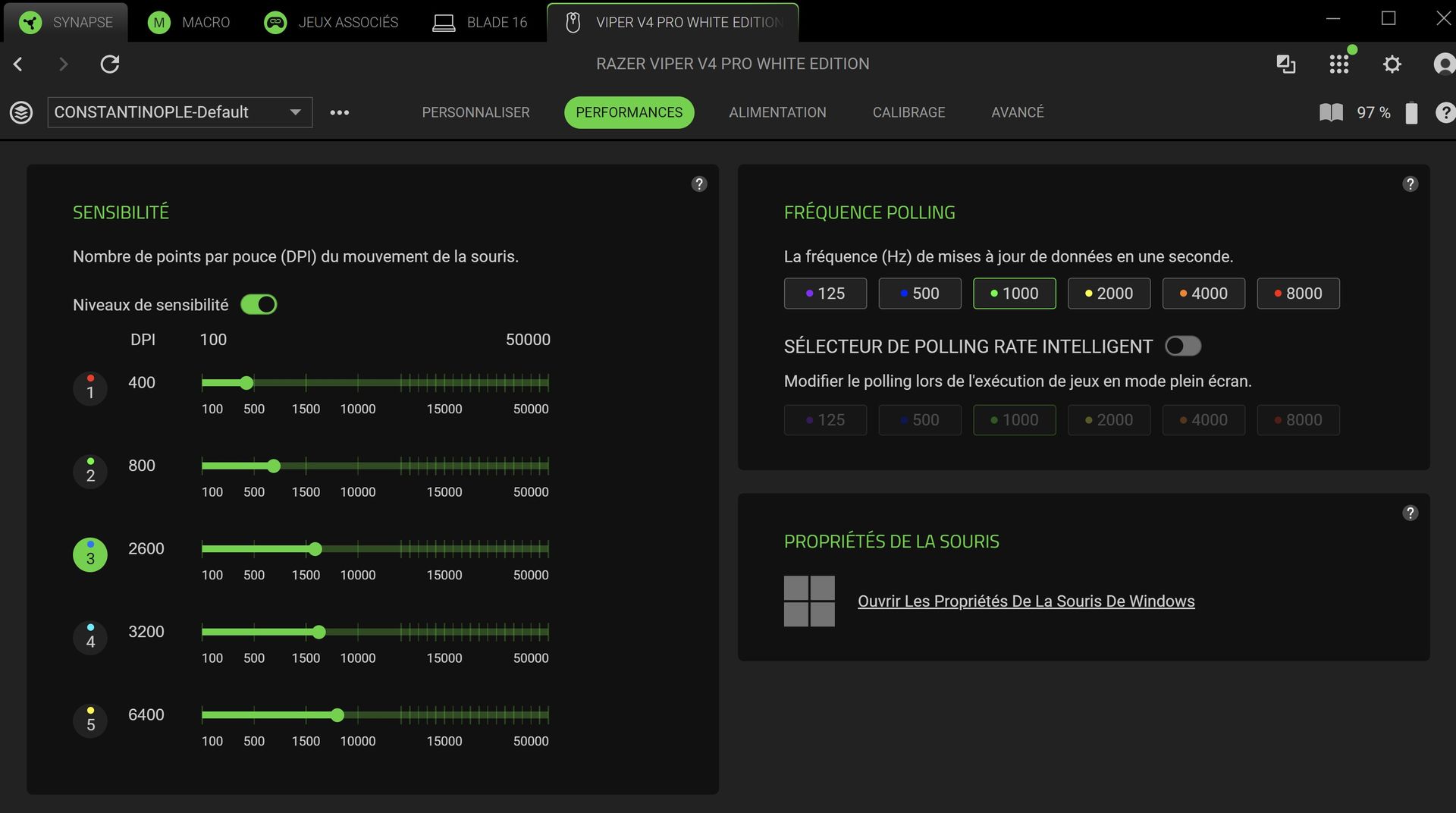Viewport: 1456px width, 813px height.
Task: Open the user account avatar
Action: (x=1444, y=64)
